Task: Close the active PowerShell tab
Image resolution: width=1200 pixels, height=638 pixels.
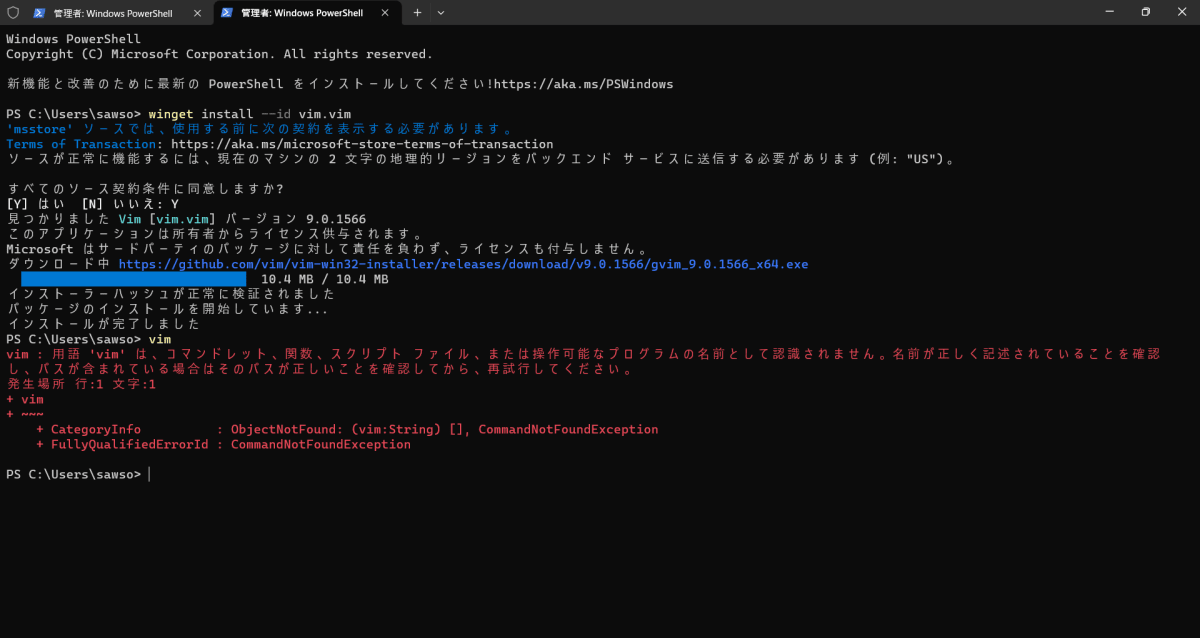Action: [x=383, y=13]
